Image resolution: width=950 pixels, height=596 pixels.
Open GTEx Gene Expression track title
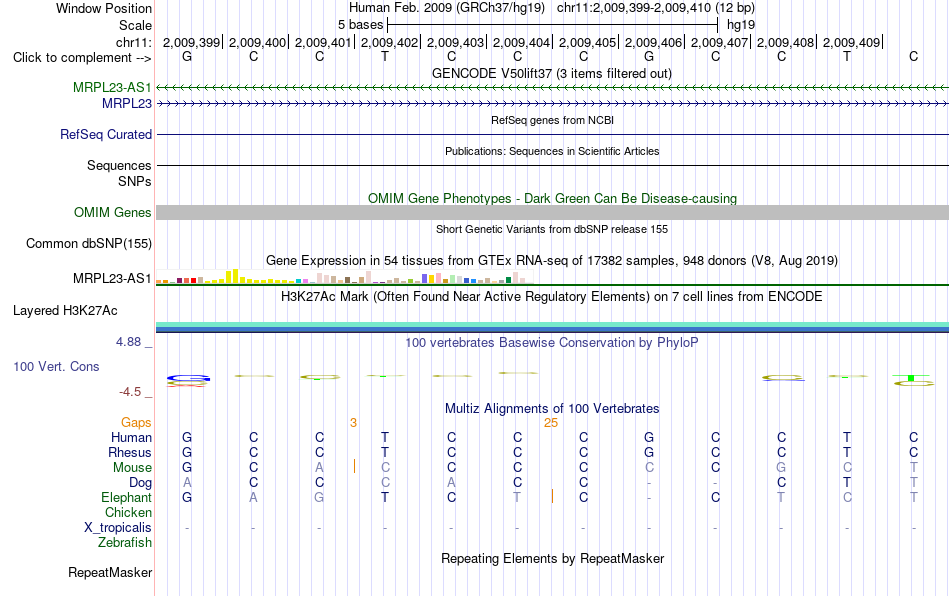[552, 260]
